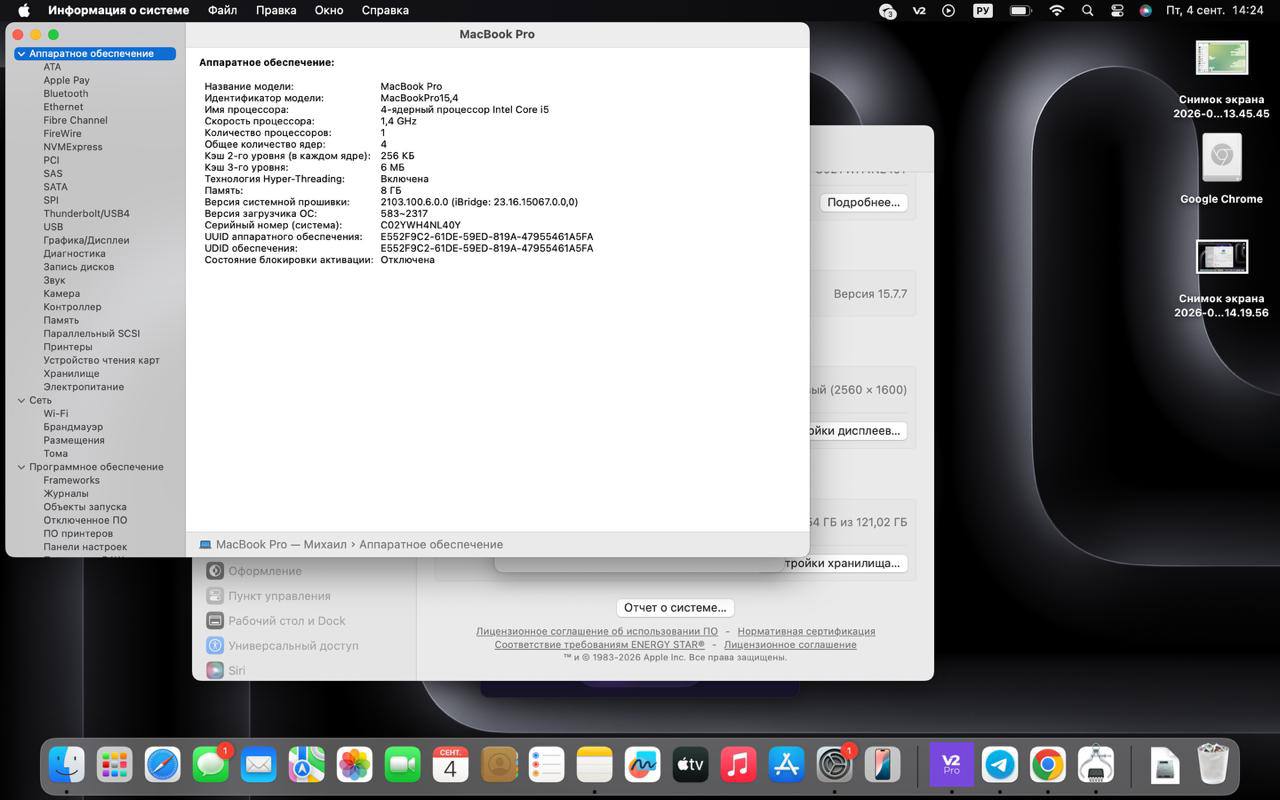Open Contacts app in the Dock

tap(499, 765)
